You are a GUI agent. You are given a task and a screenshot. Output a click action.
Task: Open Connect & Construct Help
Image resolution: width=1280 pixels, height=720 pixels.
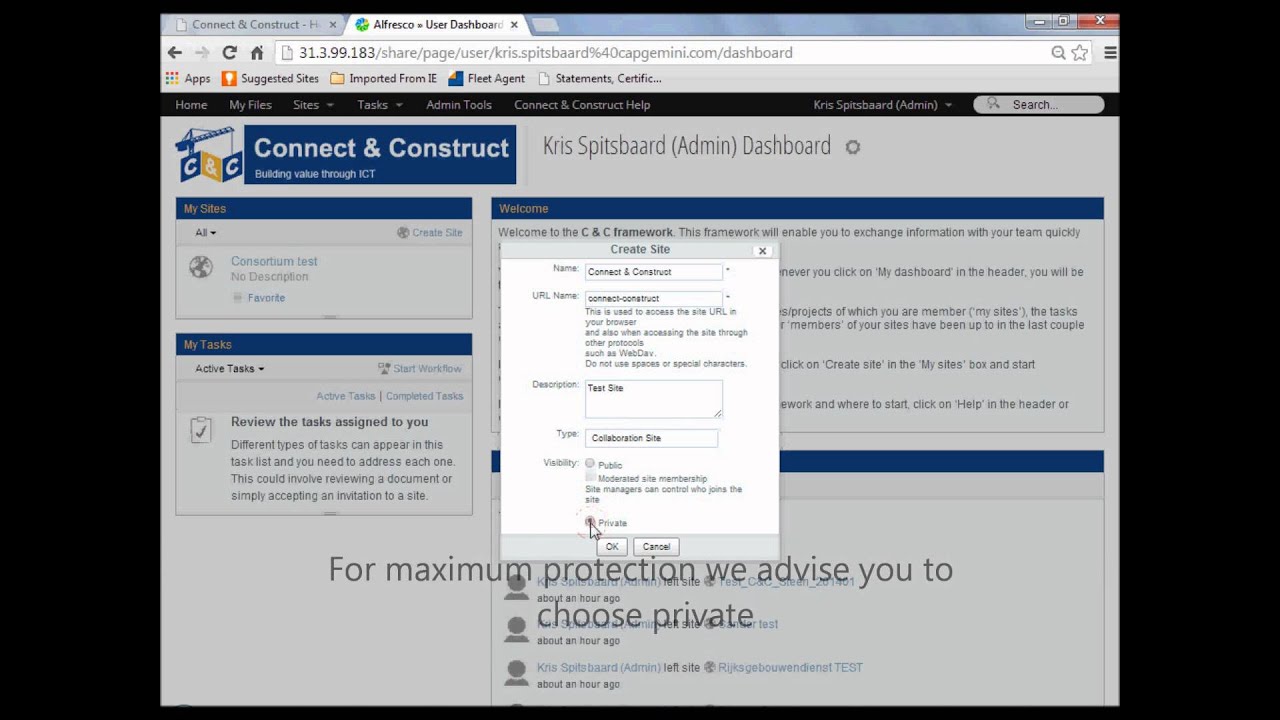(582, 105)
